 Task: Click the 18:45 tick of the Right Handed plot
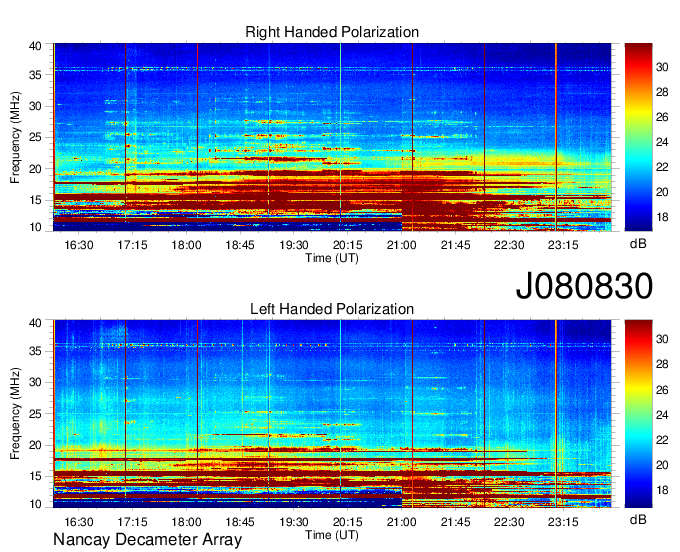tap(240, 245)
